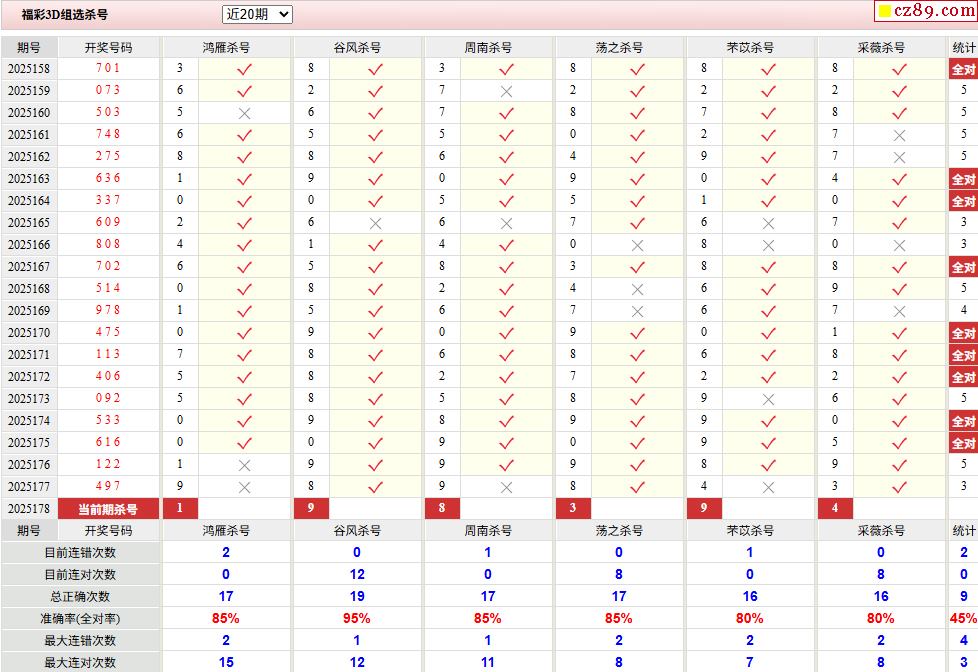This screenshot has width=978, height=672.
Task: Click the gray X in 周南杀号 for row 2025177
Action: pos(506,487)
